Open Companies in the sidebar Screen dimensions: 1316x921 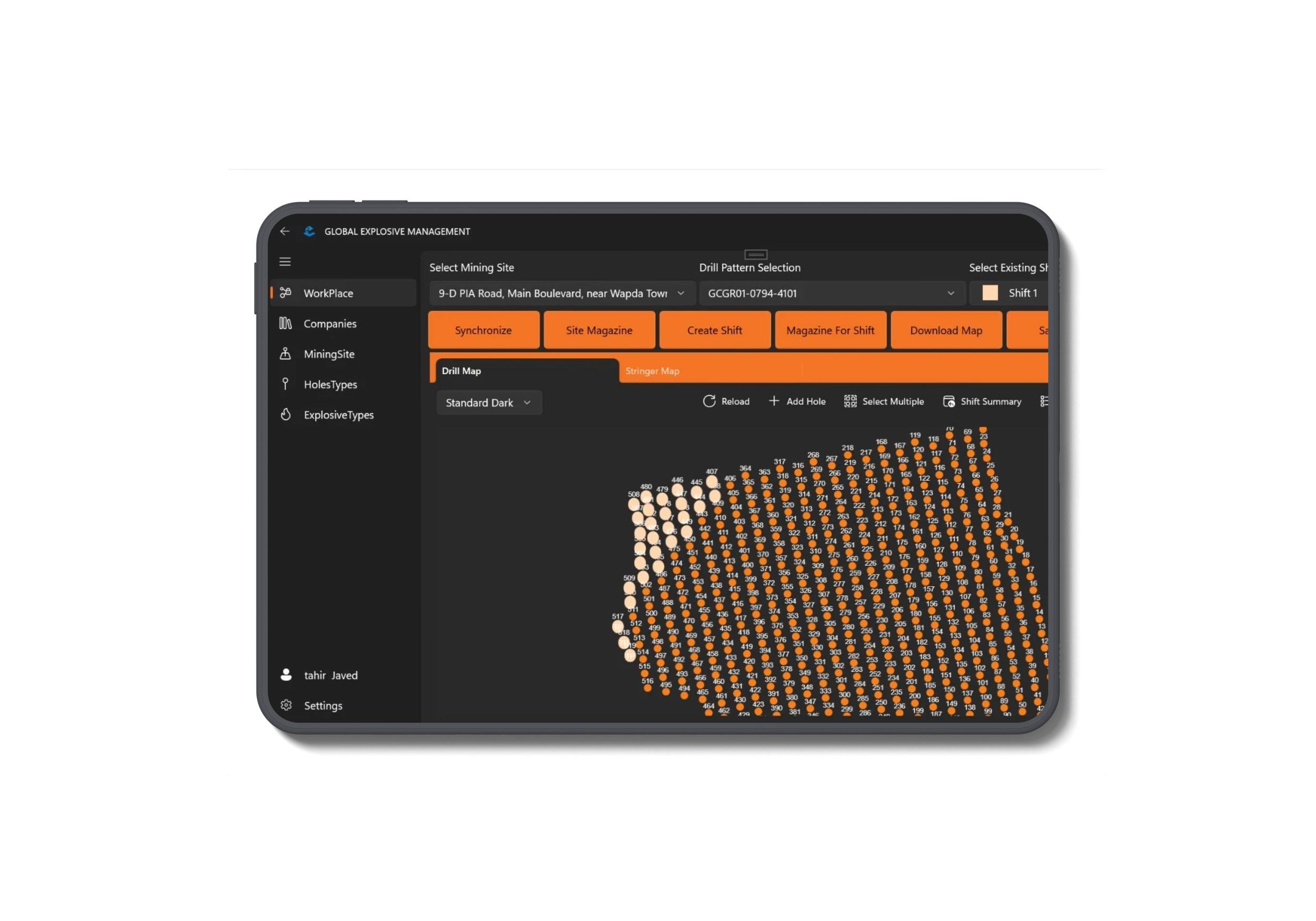pyautogui.click(x=330, y=324)
